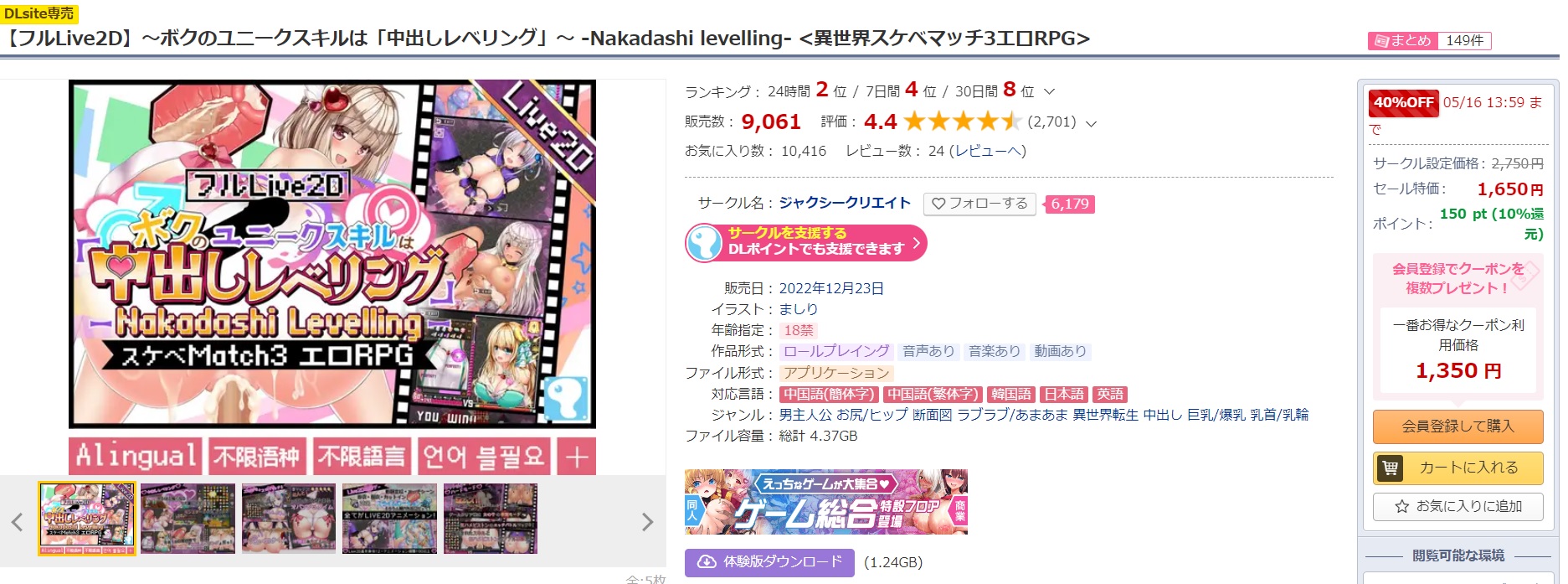Click the five-star rating icons
Image resolution: width=1568 pixels, height=584 pixels.
click(963, 121)
